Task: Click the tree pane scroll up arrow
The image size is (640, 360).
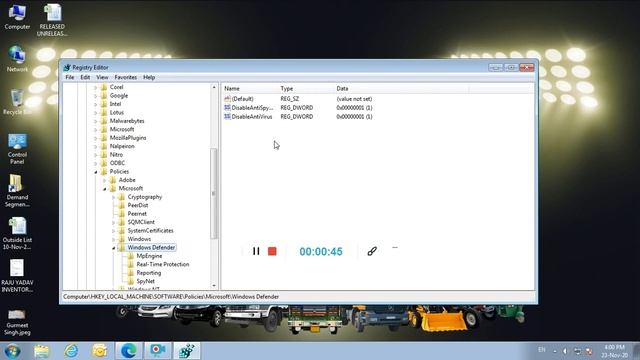Action: [x=214, y=87]
